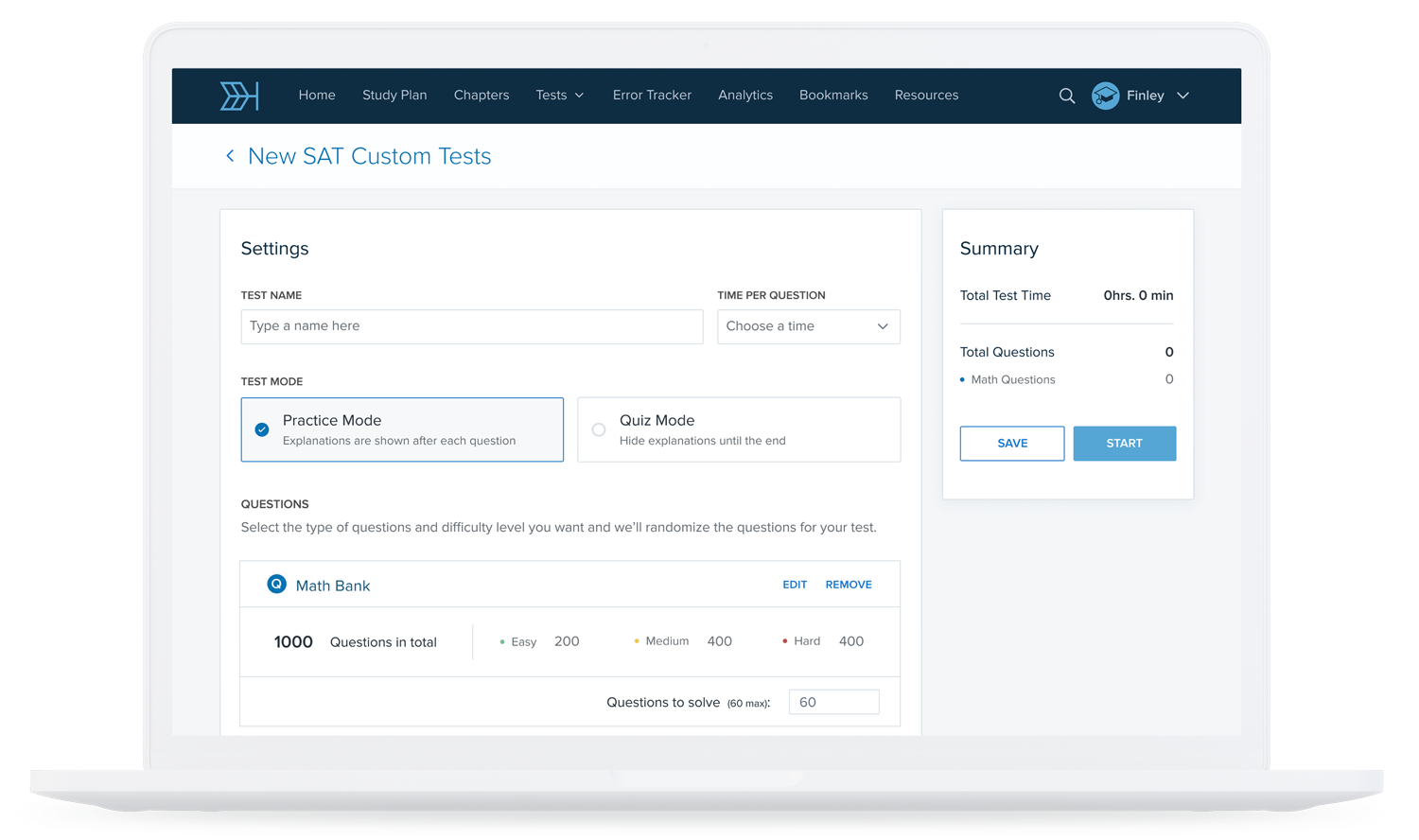Open the Study Plan page
This screenshot has height=840, width=1419.
click(x=394, y=96)
